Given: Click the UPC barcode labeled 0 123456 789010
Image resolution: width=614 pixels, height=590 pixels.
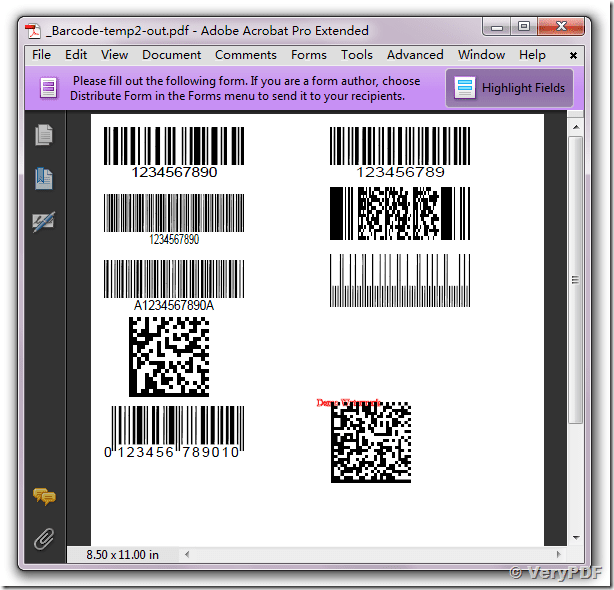Looking at the screenshot, I should pos(174,432).
